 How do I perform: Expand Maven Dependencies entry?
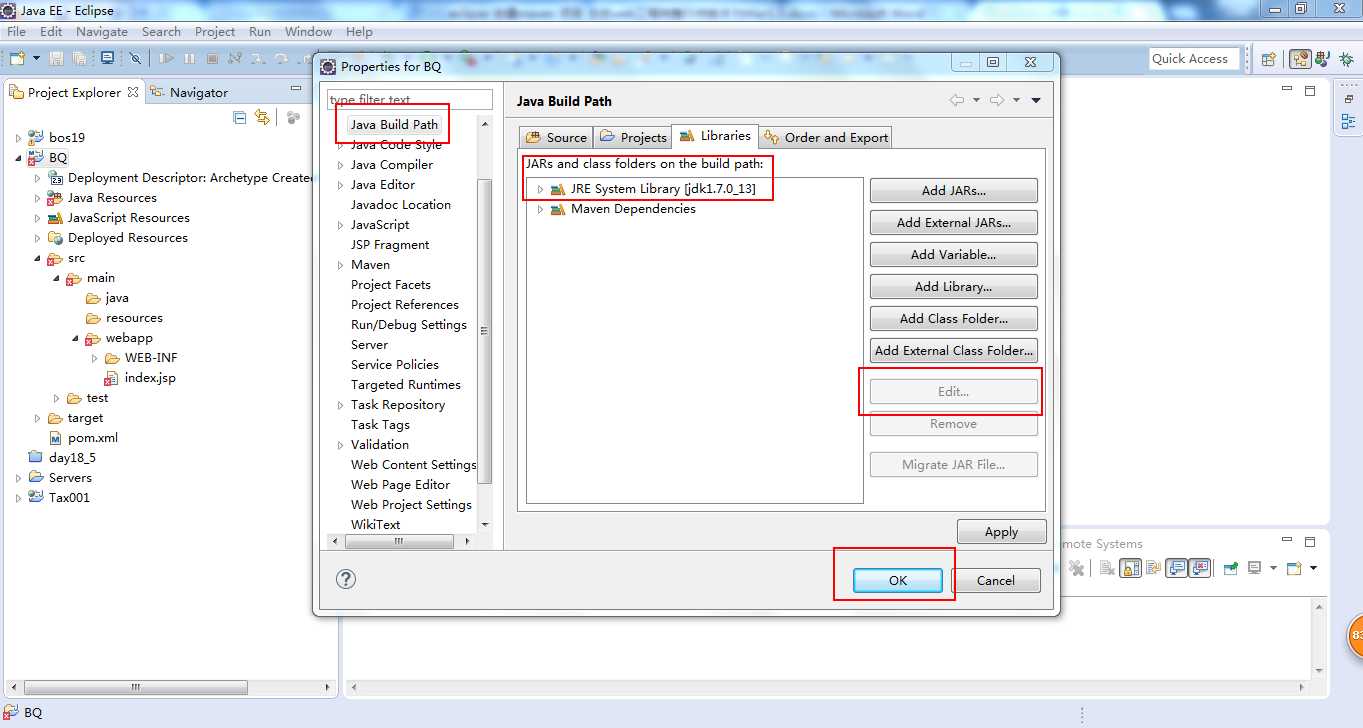click(540, 209)
